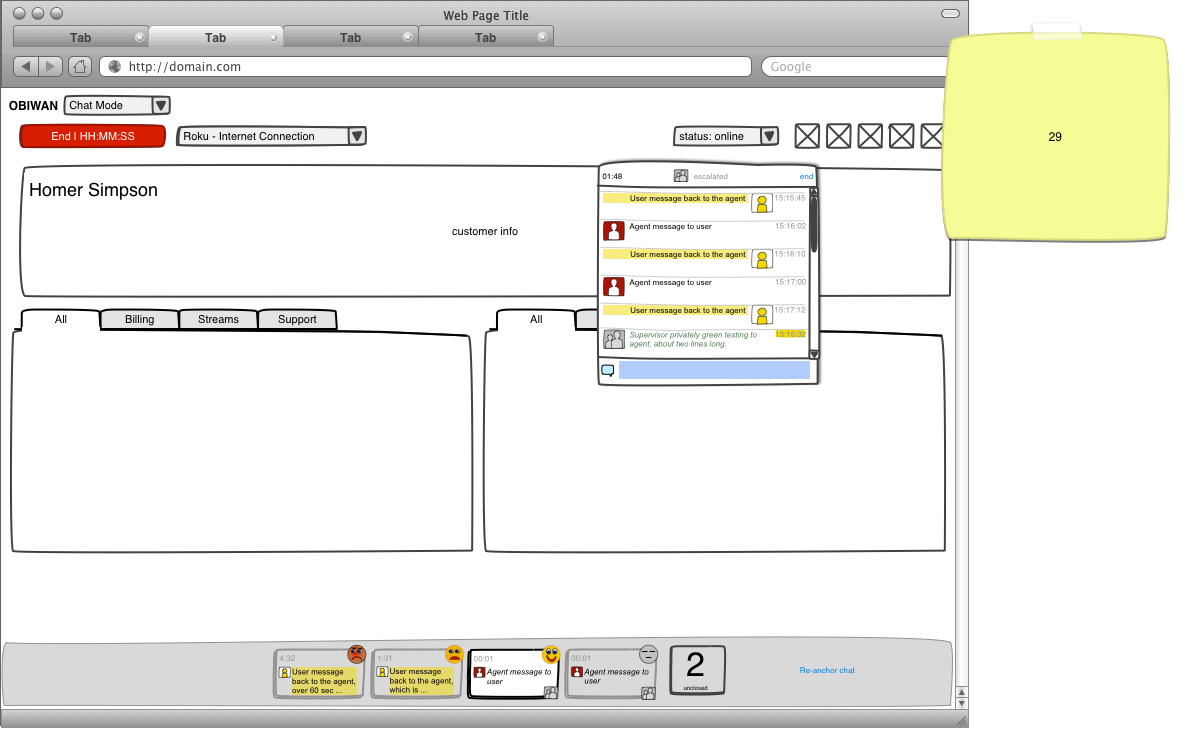Image resolution: width=1188 pixels, height=733 pixels.
Task: Click the 01:48 chat timer
Action: (x=612, y=177)
